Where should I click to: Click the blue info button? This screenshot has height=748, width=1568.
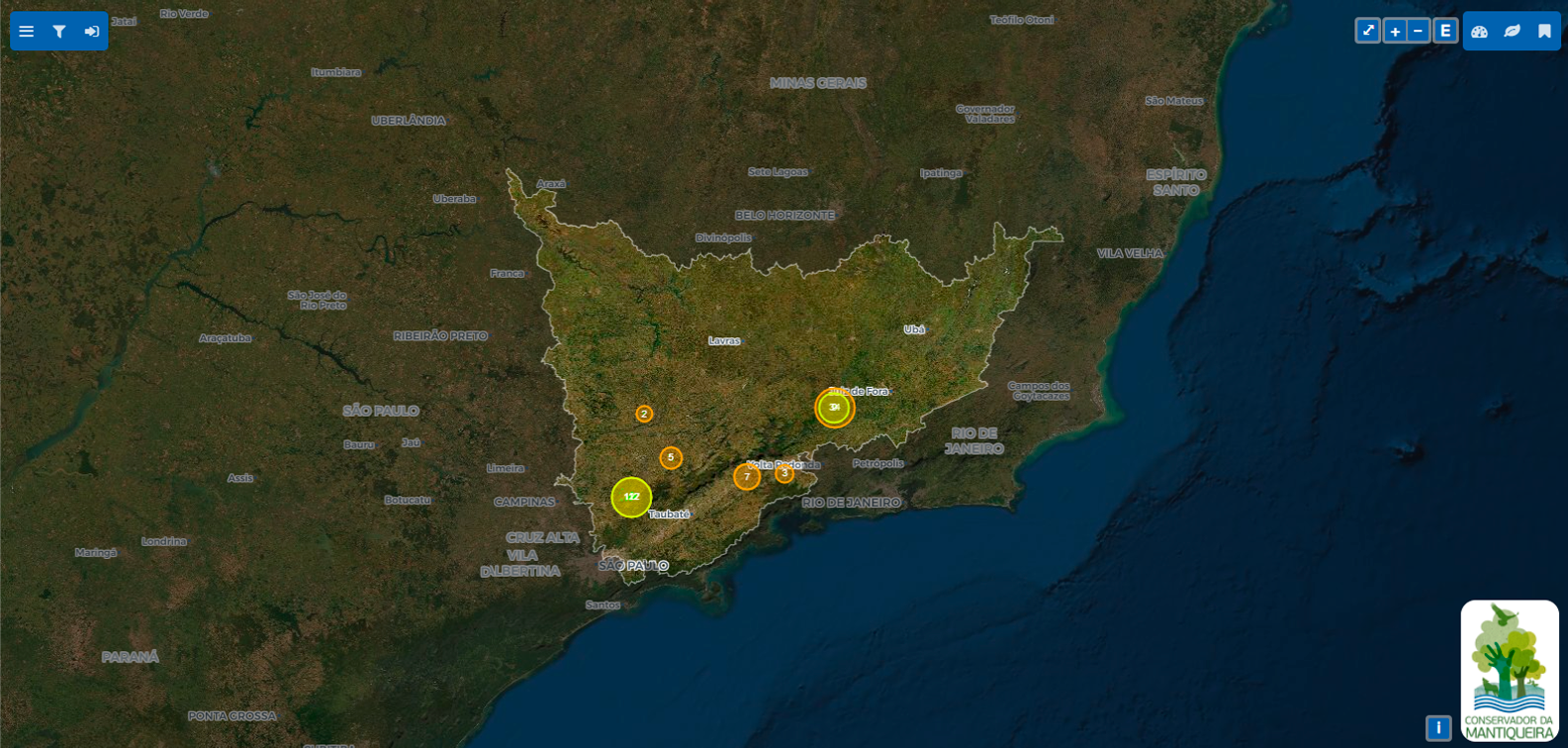(x=1438, y=728)
